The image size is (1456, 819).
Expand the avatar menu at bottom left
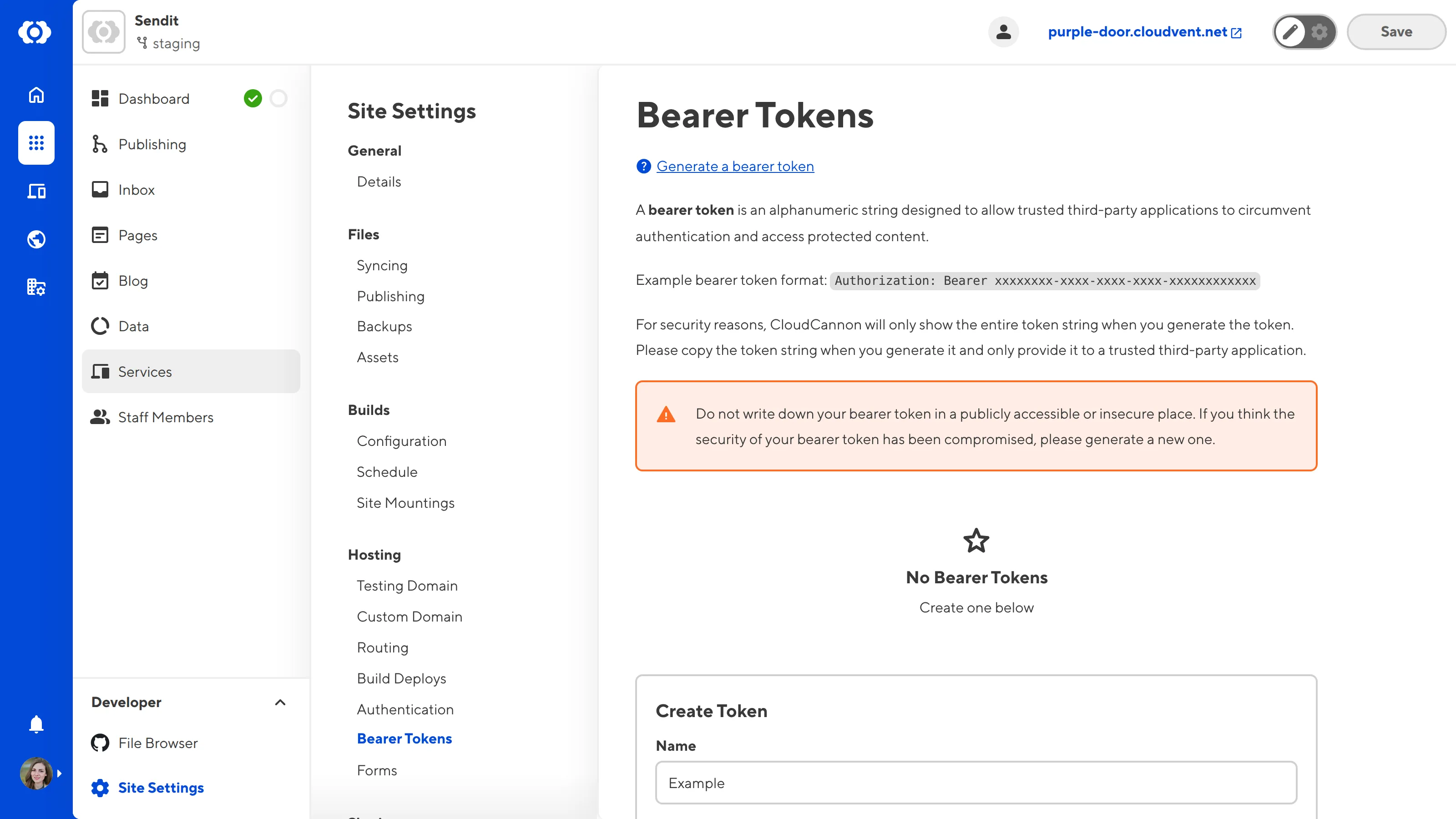35,773
